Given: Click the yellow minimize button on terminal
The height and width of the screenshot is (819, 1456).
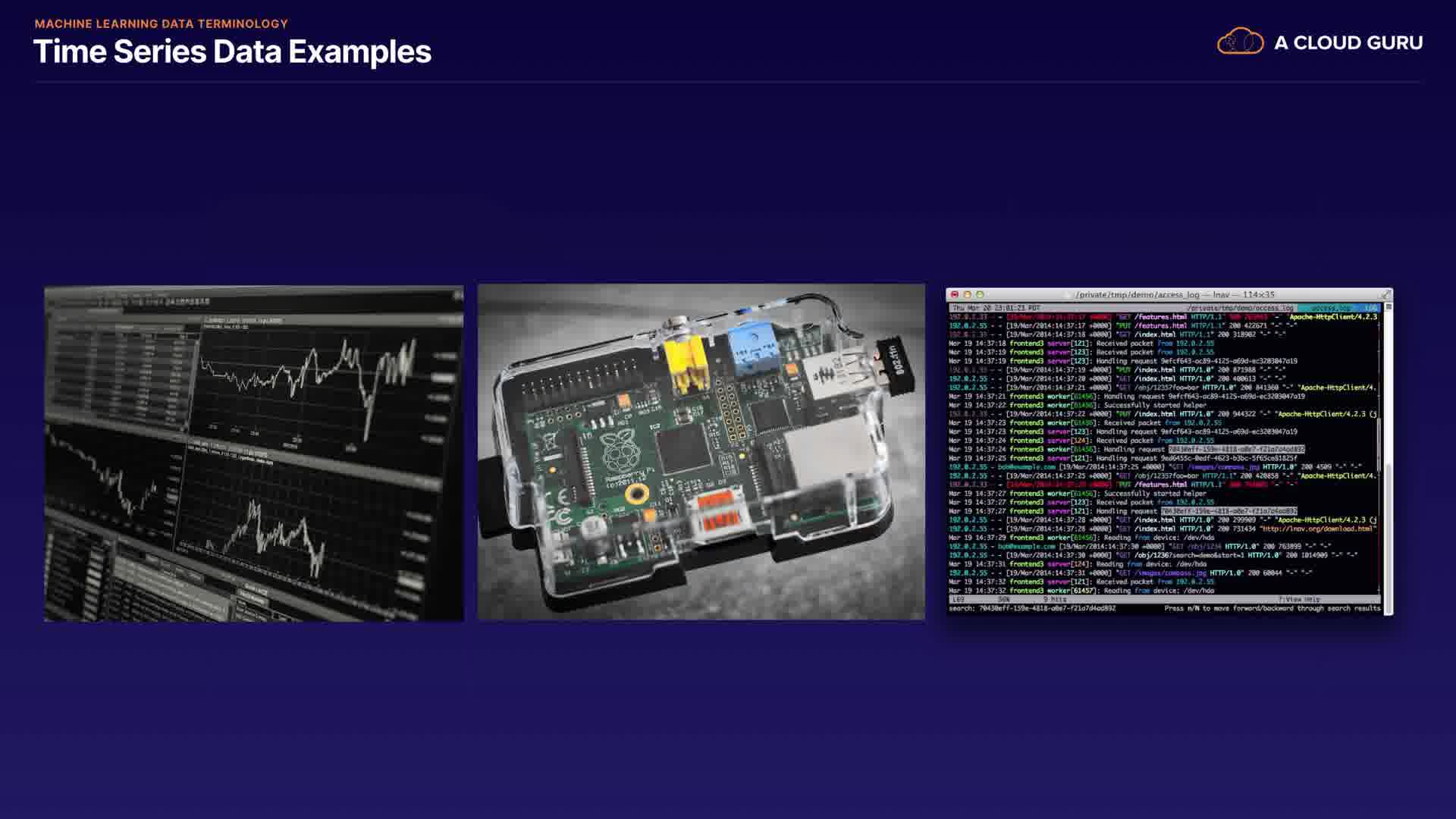Looking at the screenshot, I should click(967, 294).
